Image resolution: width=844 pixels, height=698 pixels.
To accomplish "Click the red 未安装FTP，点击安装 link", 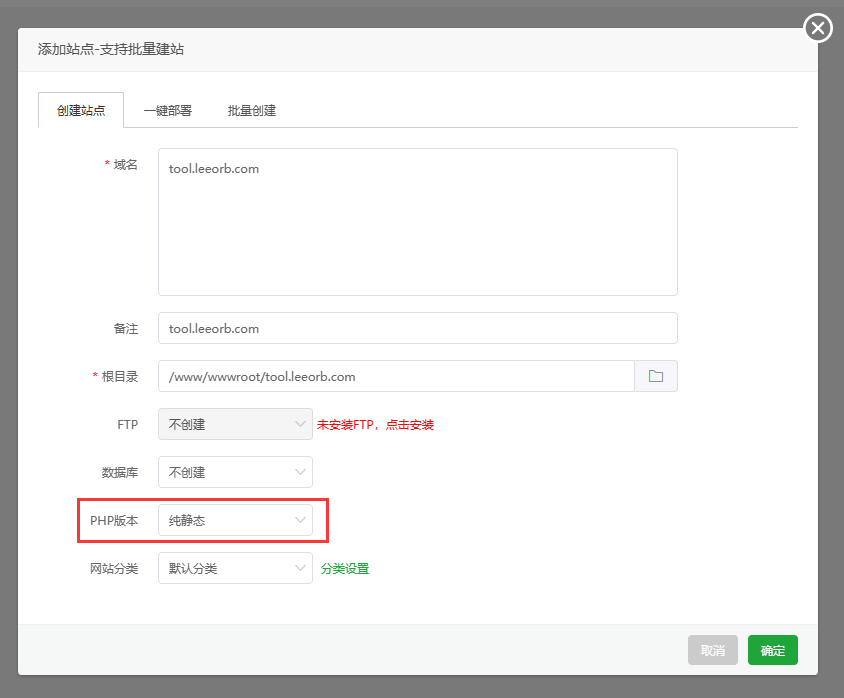I will (x=375, y=425).
